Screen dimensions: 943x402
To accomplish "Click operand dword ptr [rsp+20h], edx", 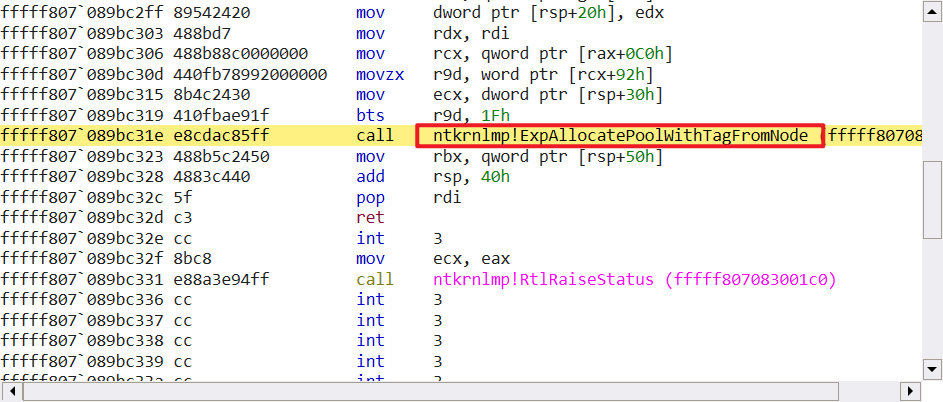I will 548,13.
